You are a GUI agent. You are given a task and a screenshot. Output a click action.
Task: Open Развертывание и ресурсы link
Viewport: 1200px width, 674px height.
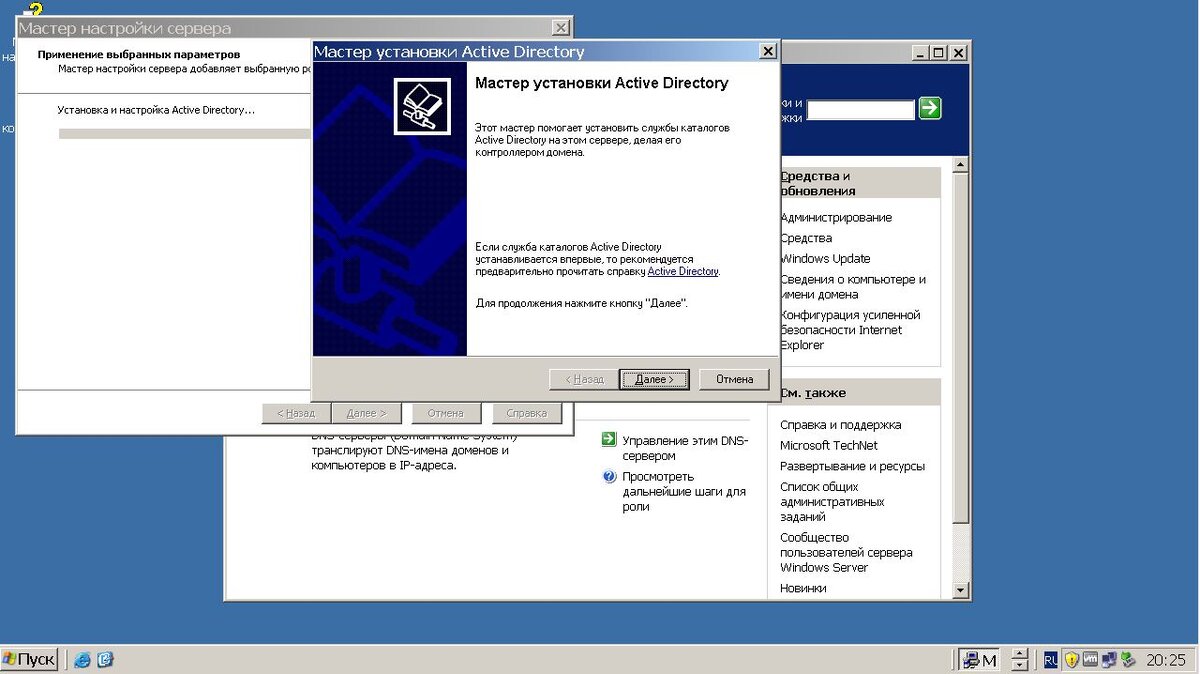[852, 466]
